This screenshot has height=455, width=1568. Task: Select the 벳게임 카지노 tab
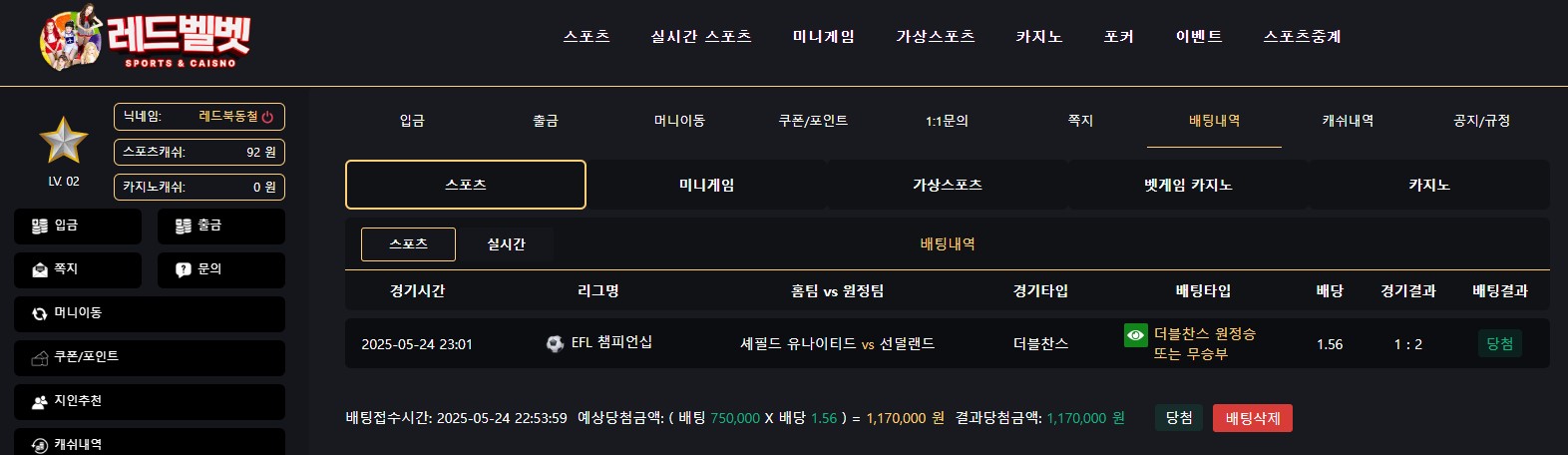coord(1188,185)
